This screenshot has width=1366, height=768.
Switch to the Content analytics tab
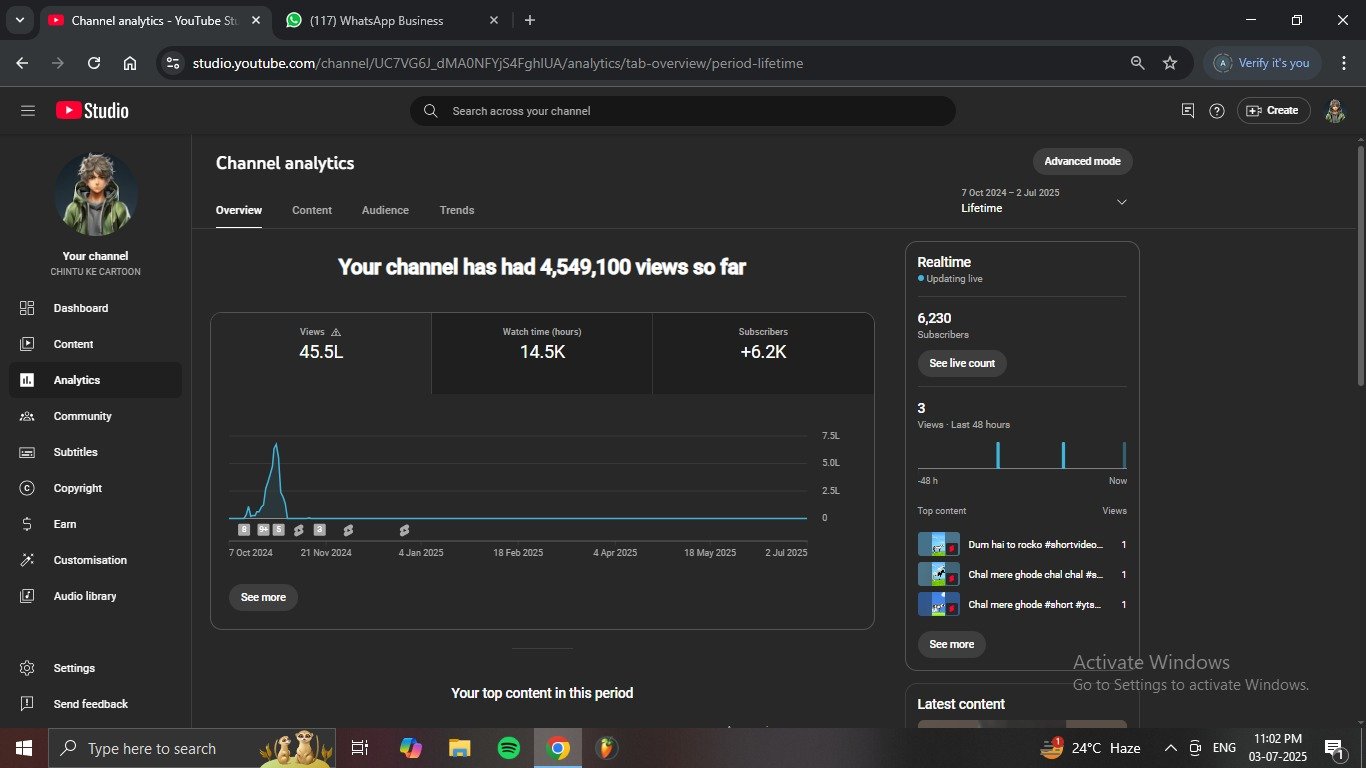pyautogui.click(x=312, y=210)
